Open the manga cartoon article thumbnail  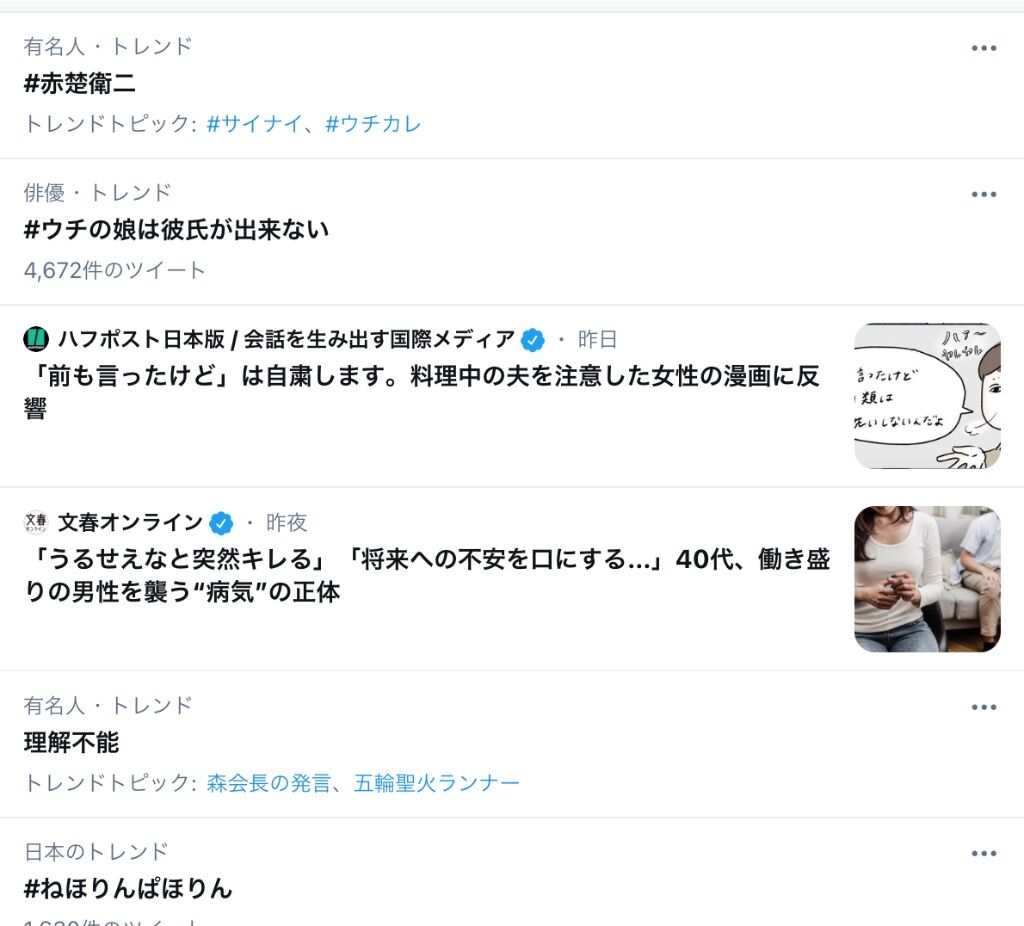tap(927, 396)
